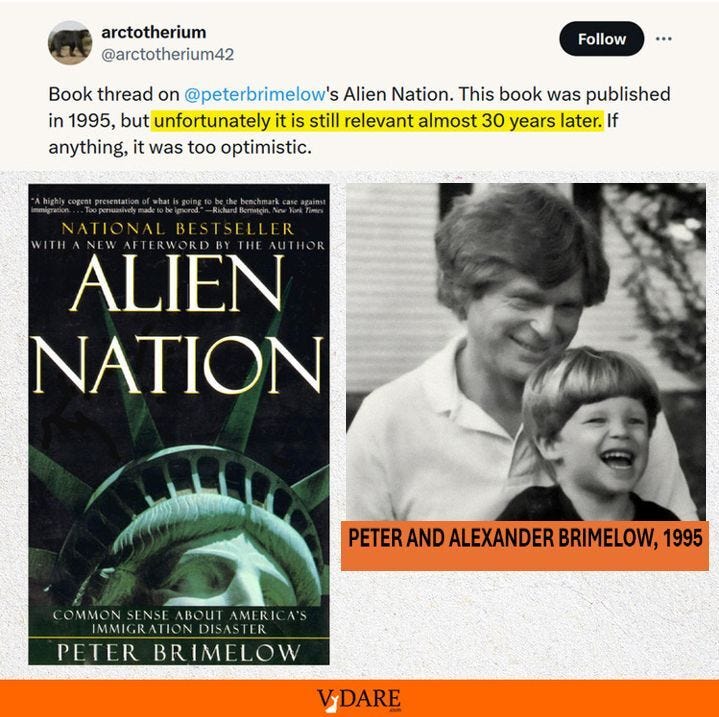Click the Peter Brimelow author name on the cover
Screen dimensions: 719x717
click(x=179, y=652)
